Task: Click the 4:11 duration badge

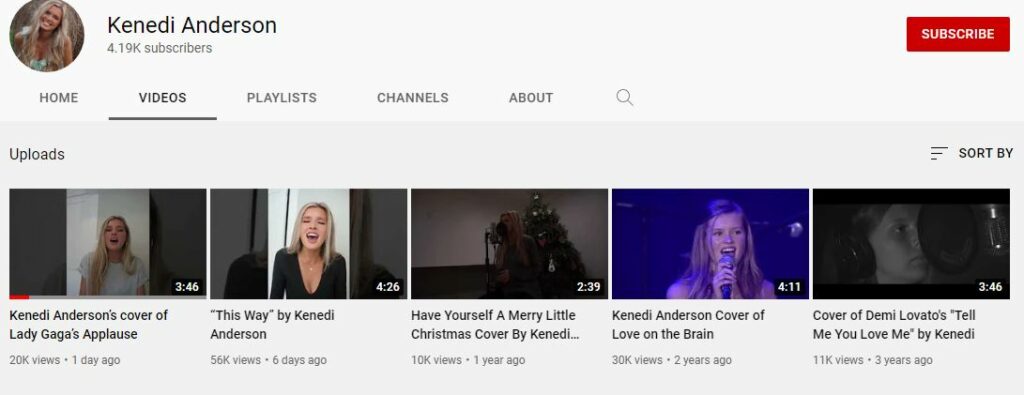Action: 790,287
